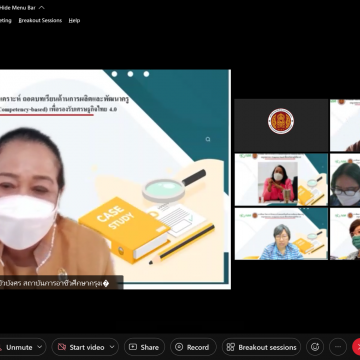Open the Breakout Sessions menu
Image resolution: width=360 pixels, height=360 pixels.
40,20
